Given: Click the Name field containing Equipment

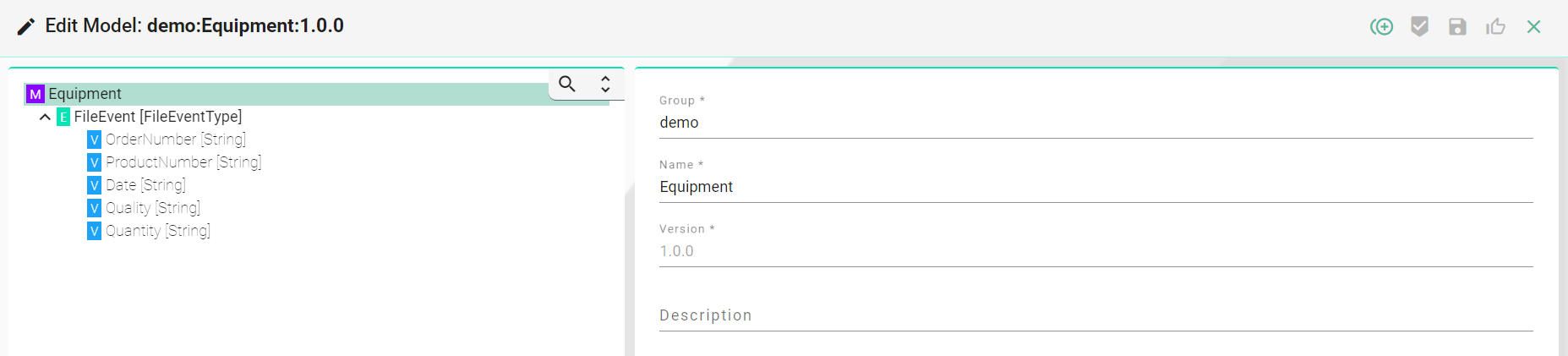Looking at the screenshot, I should point(1095,187).
